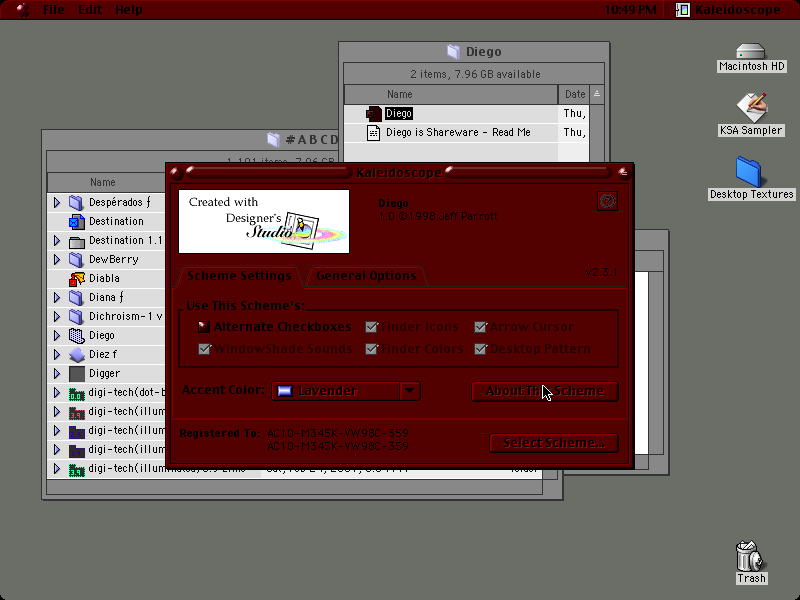Click the sort order button in Diego window

597,94
